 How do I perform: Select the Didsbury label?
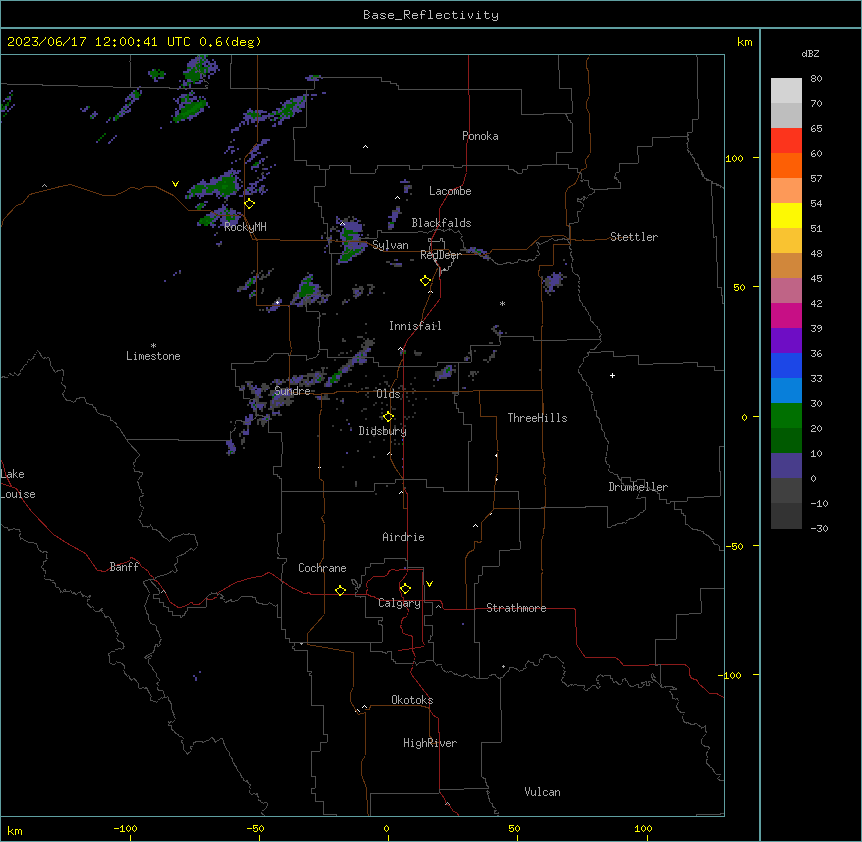click(383, 431)
